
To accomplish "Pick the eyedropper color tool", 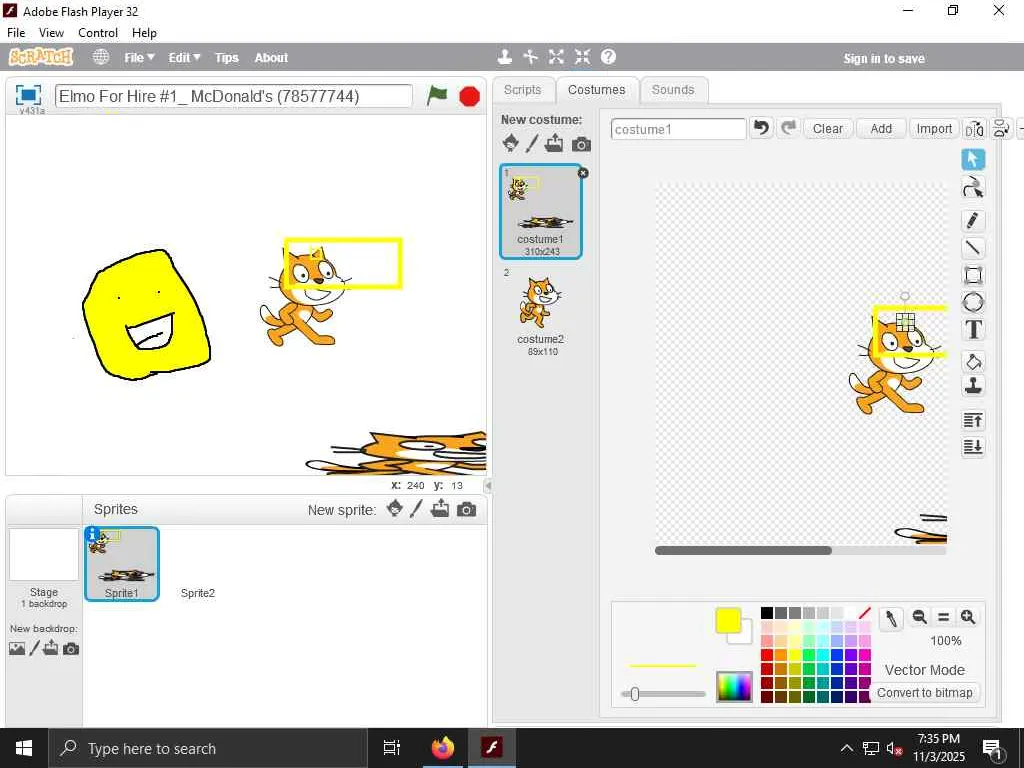I will point(891,618).
